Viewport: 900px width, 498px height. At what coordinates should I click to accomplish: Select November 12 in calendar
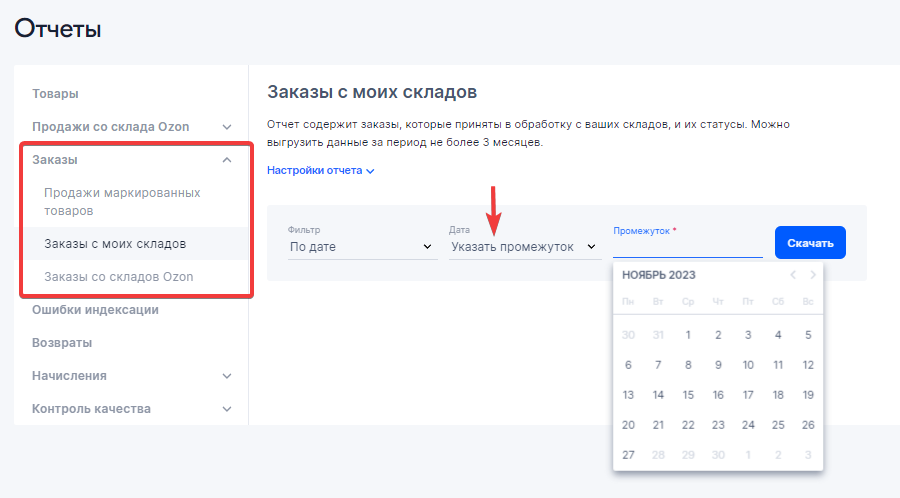tap(808, 365)
